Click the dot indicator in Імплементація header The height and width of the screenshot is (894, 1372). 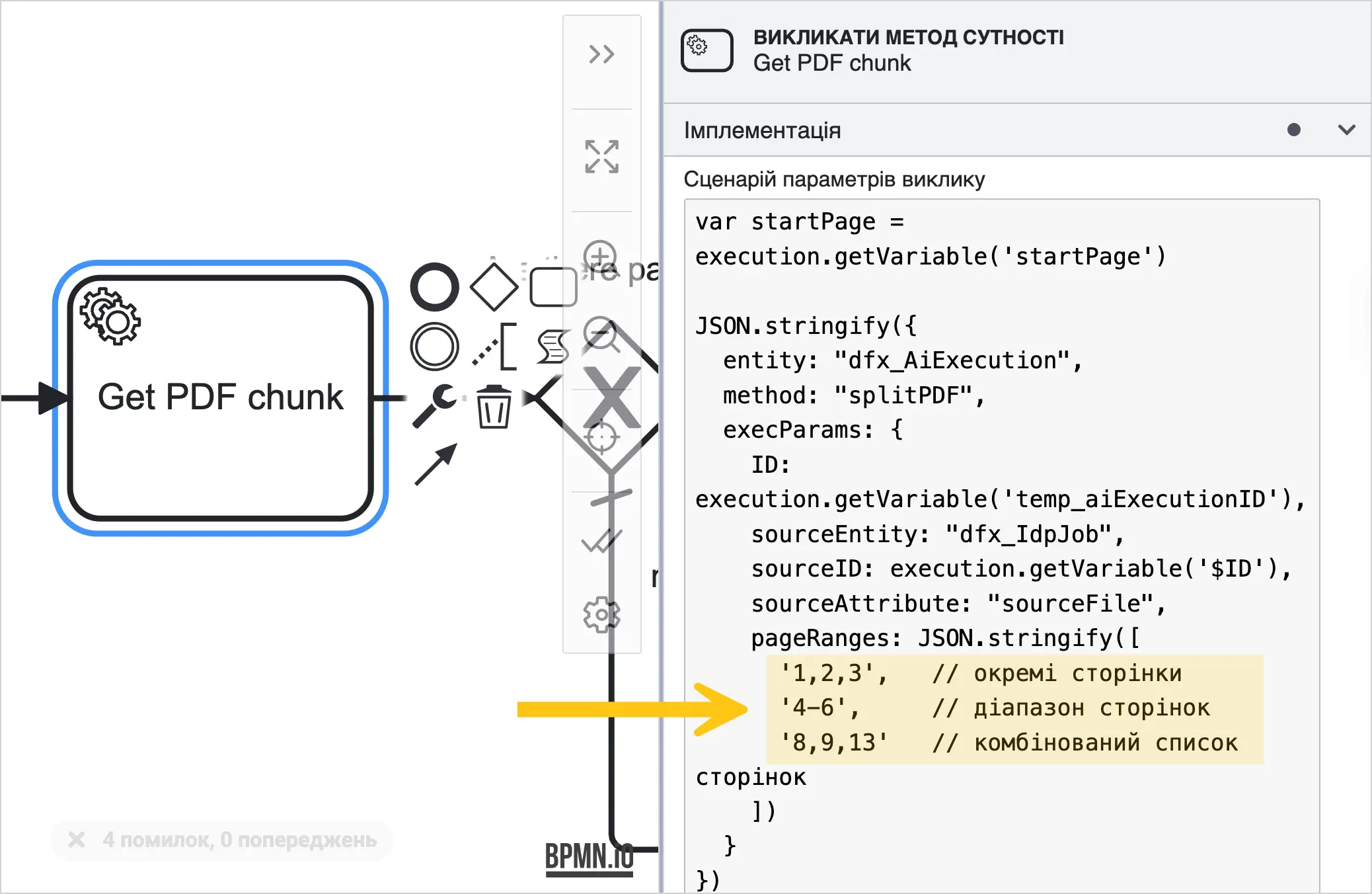click(x=1294, y=130)
